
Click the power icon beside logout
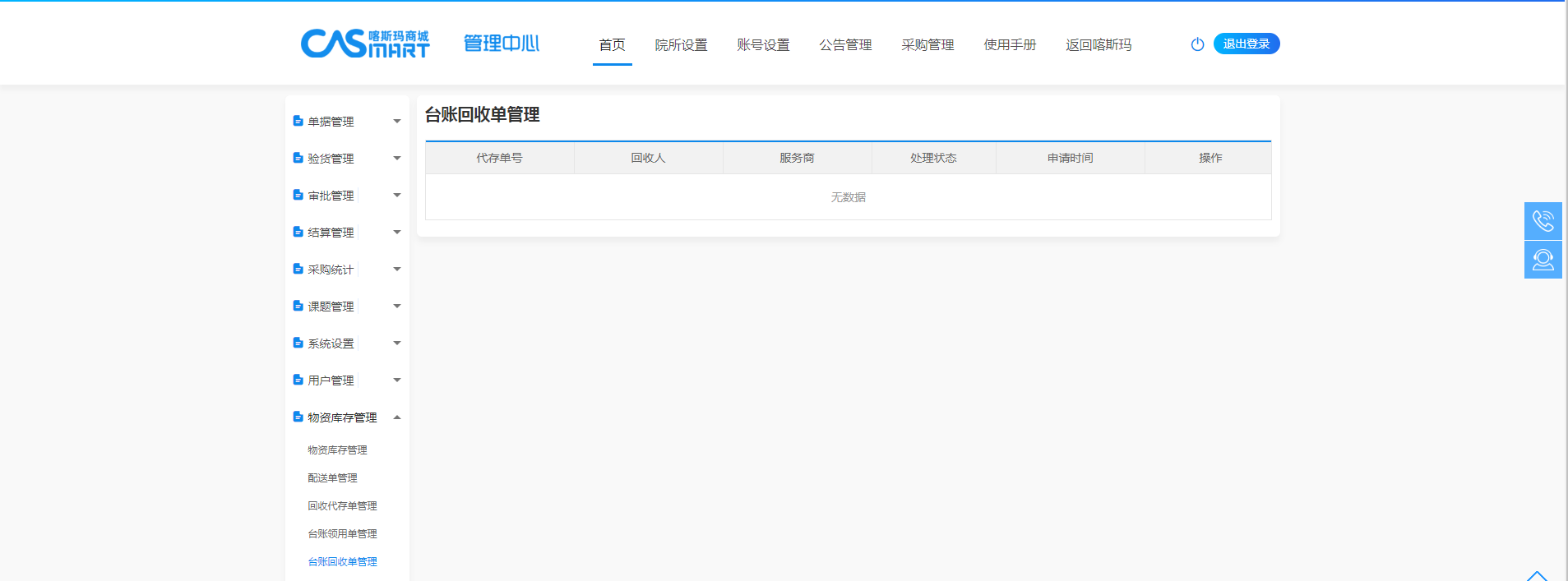[x=1197, y=44]
